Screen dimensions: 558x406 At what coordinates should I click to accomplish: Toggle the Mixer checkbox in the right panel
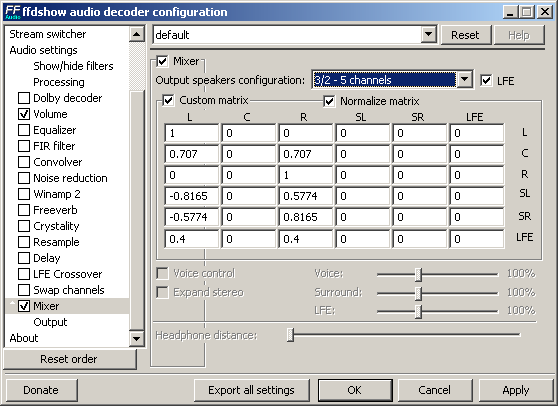[162, 61]
